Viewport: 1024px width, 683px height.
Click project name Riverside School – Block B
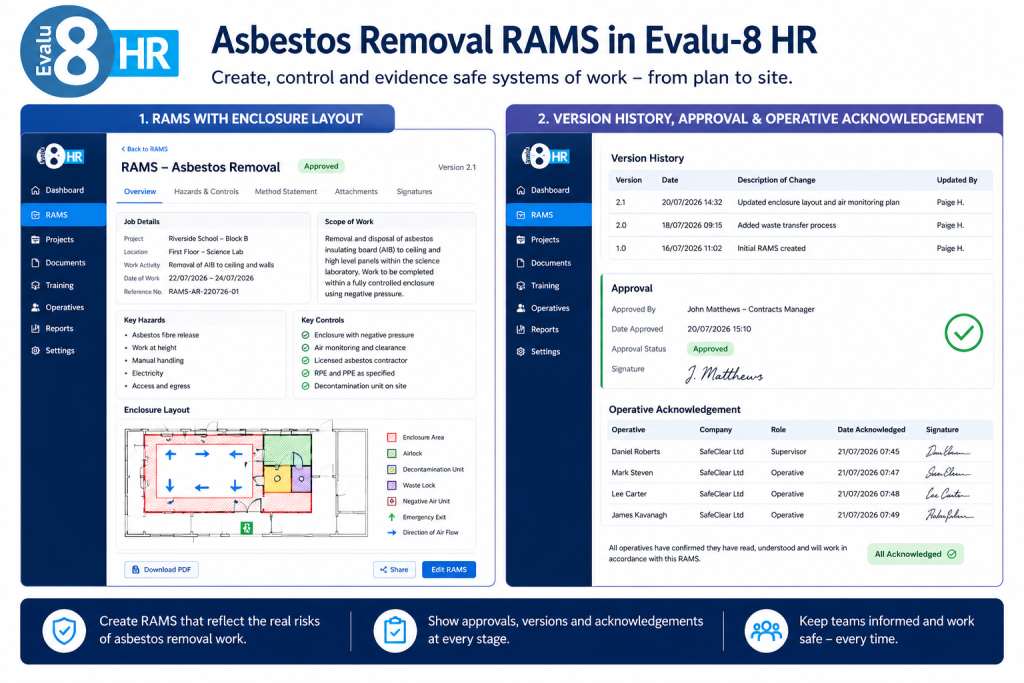208,238
